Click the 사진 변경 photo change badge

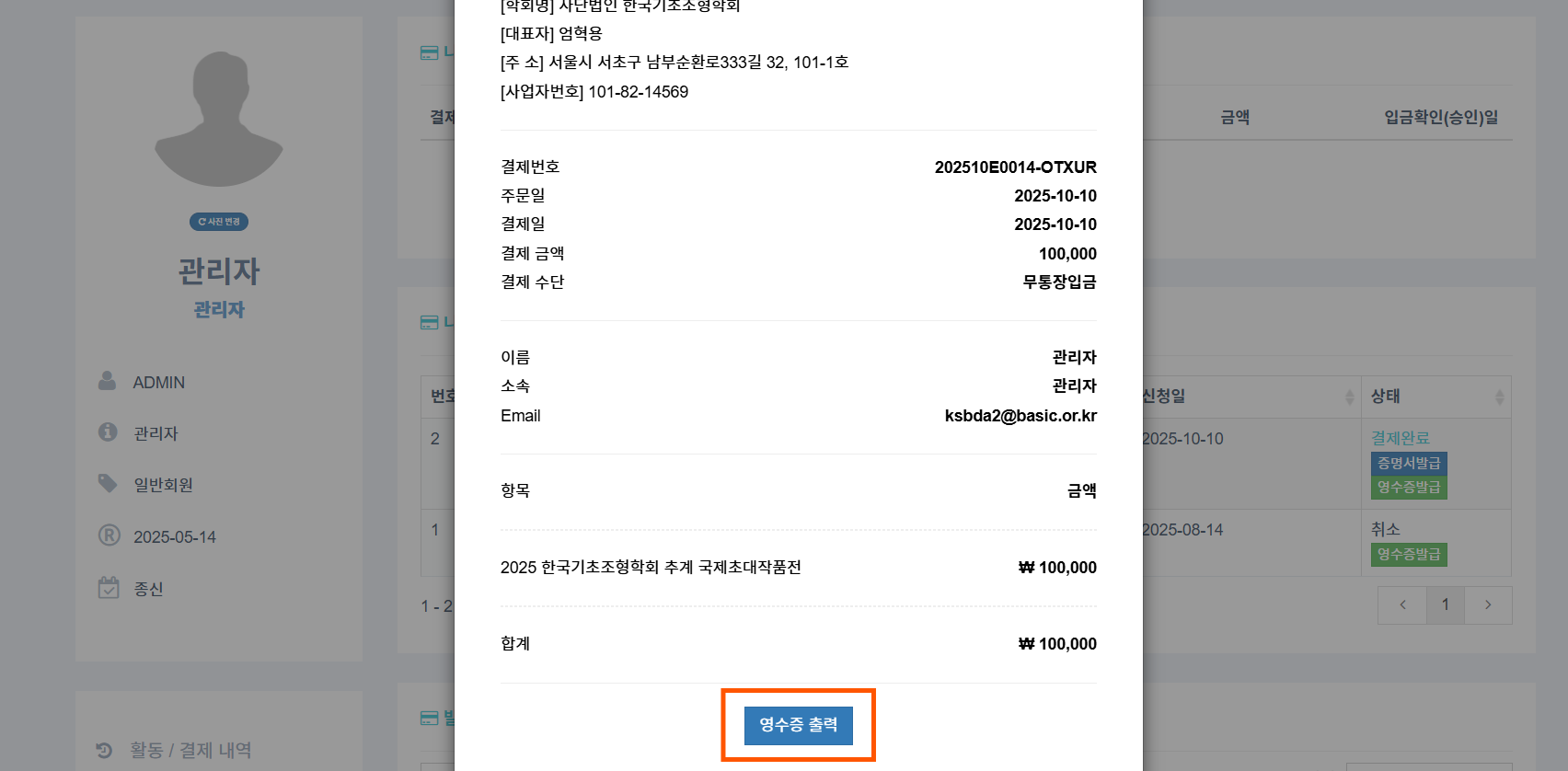click(219, 222)
